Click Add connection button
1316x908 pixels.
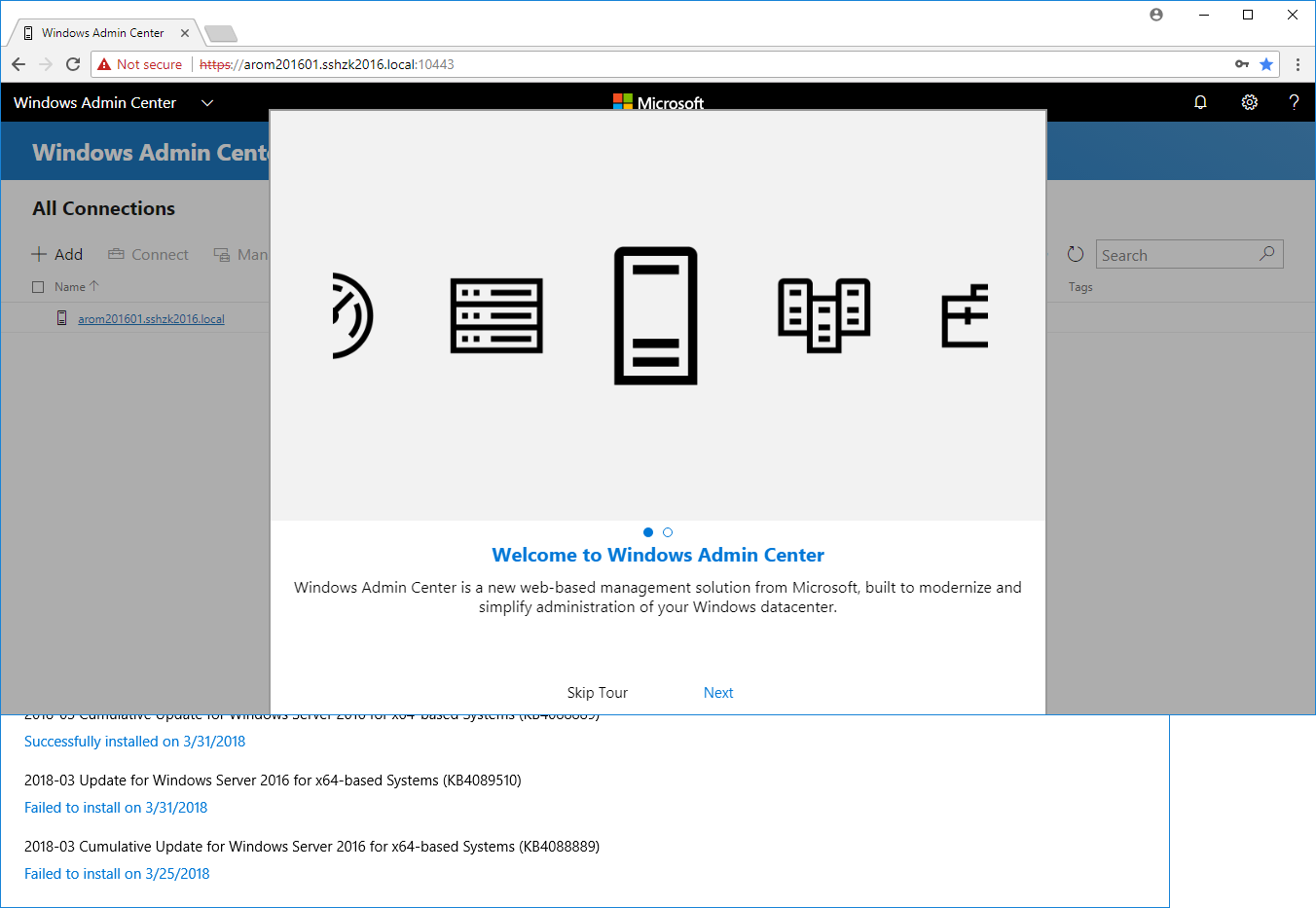[x=56, y=254]
